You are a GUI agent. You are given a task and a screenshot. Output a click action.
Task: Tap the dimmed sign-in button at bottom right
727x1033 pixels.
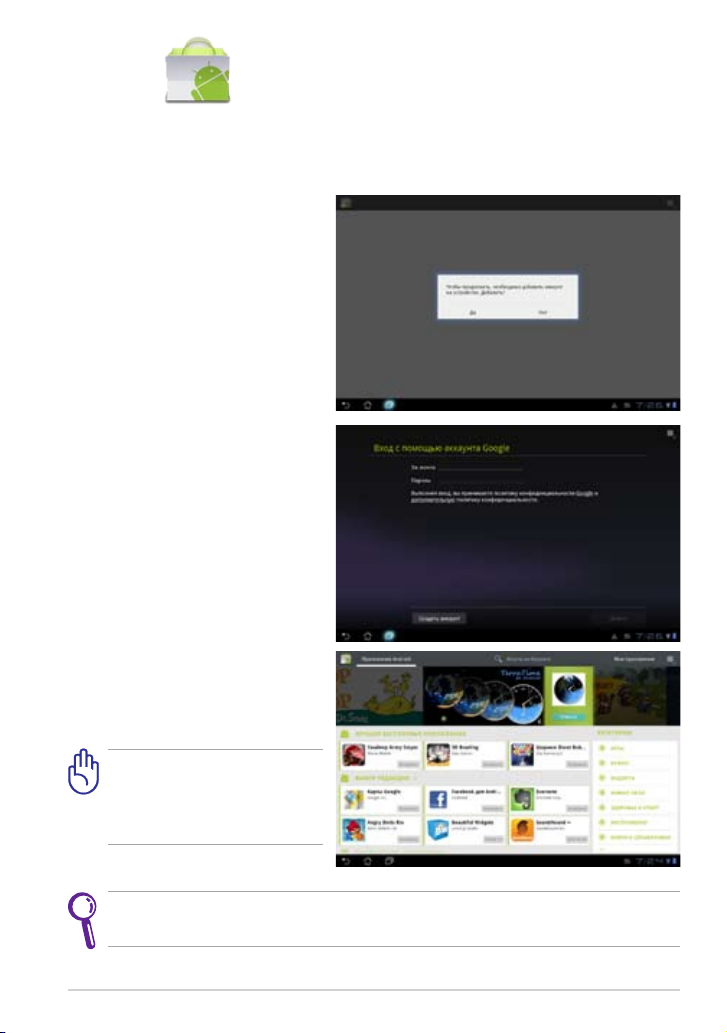coord(618,619)
